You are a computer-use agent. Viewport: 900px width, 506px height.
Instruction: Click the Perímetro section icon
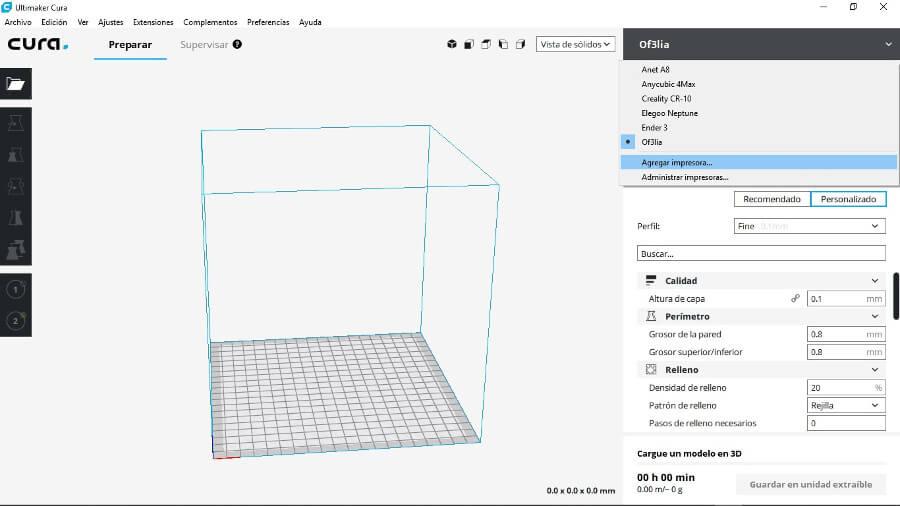[651, 316]
